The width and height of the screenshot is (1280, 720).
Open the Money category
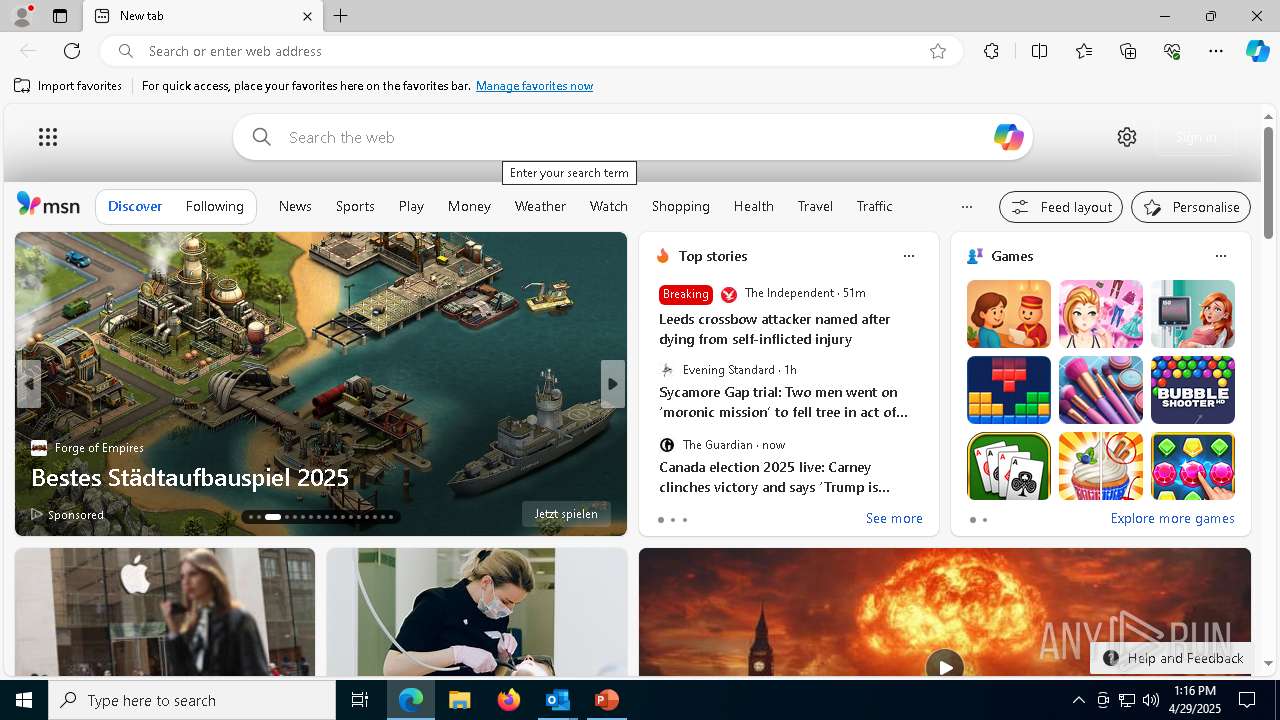[x=469, y=206]
